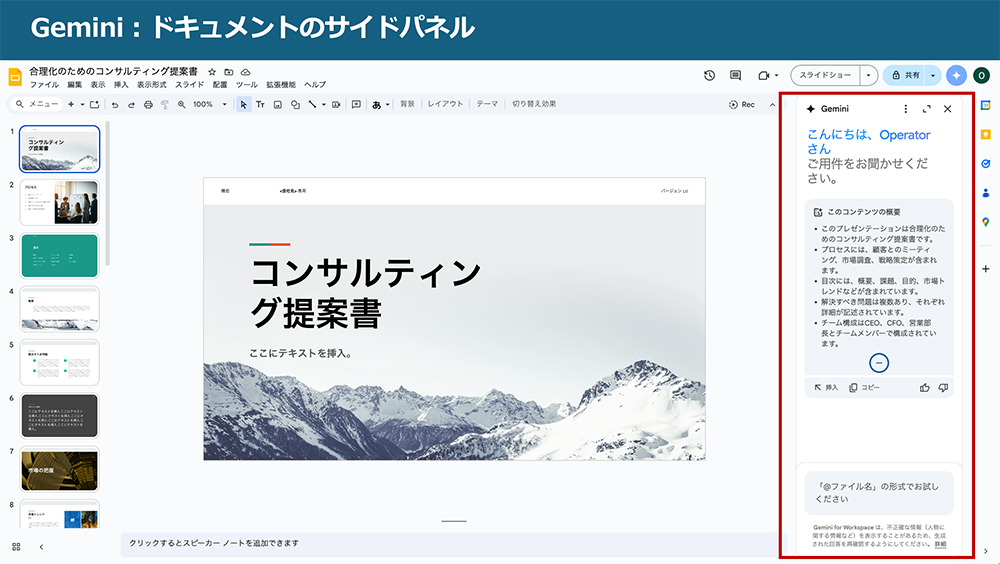Check the cloud save status icon

tap(246, 72)
